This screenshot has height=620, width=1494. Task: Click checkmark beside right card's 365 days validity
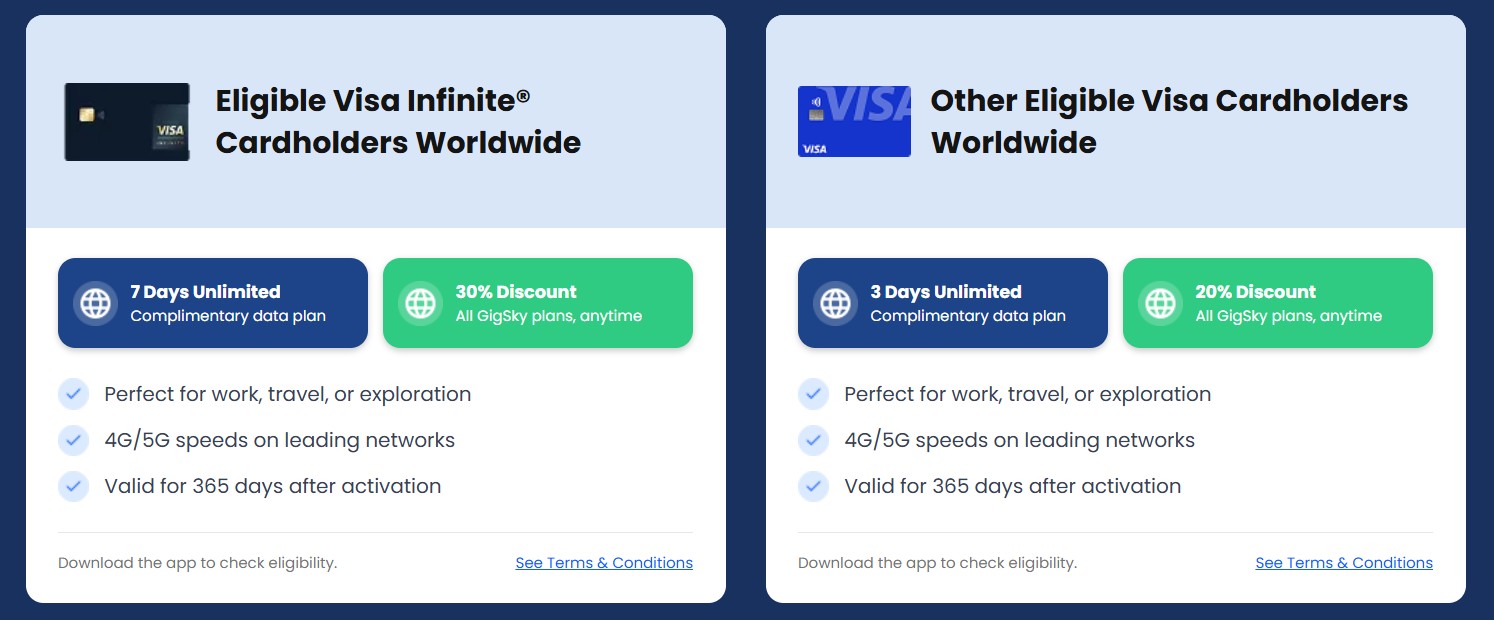[814, 486]
